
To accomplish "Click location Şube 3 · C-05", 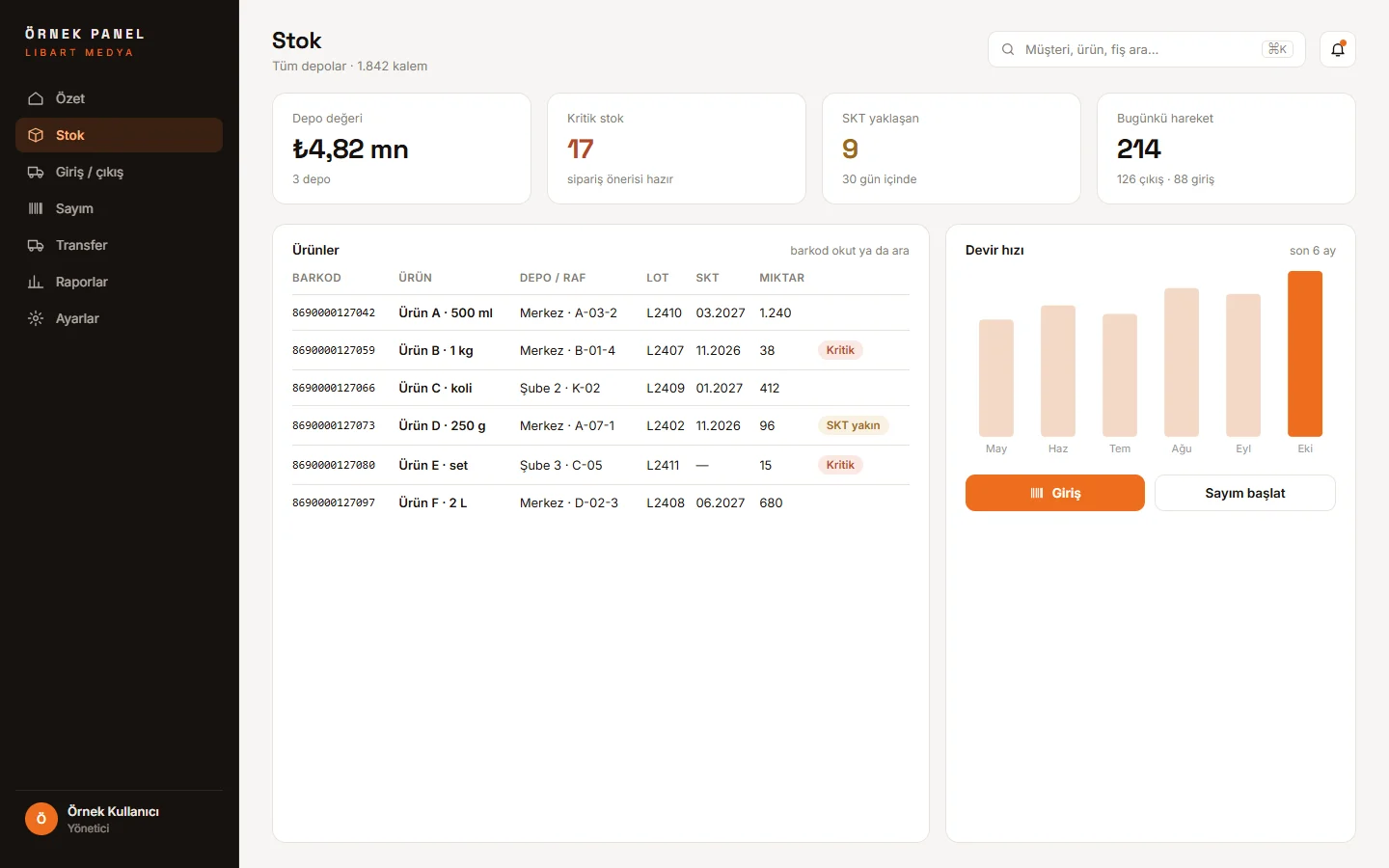I will pyautogui.click(x=560, y=465).
